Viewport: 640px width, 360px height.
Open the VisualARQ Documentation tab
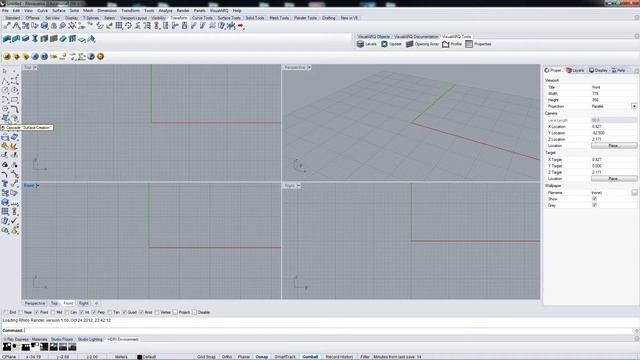pyautogui.click(x=416, y=36)
